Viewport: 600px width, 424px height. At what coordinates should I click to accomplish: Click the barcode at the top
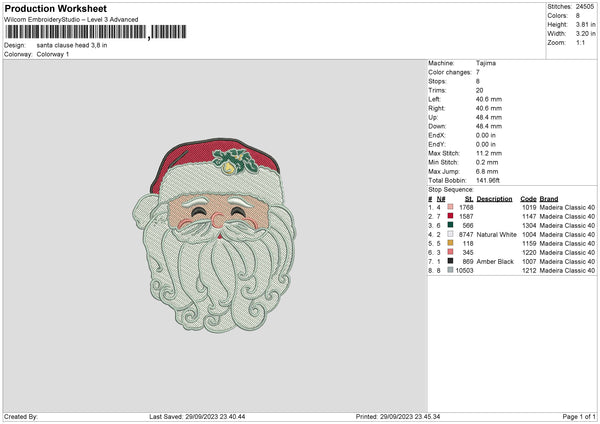coord(96,32)
